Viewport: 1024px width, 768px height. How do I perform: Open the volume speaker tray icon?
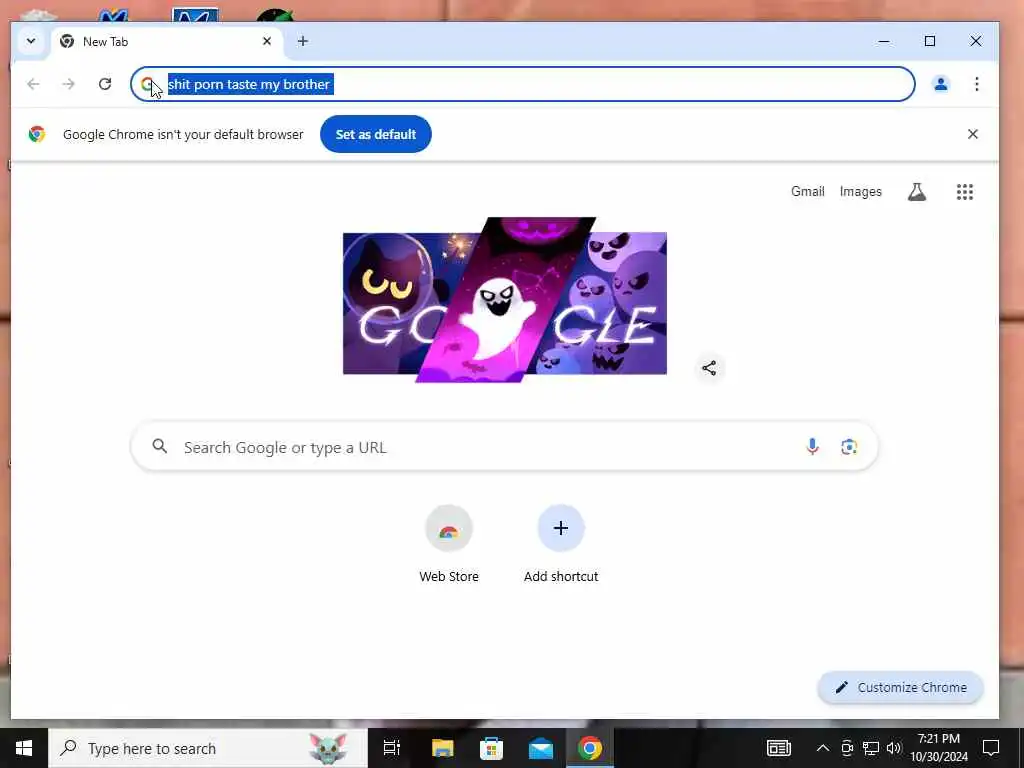tap(894, 748)
